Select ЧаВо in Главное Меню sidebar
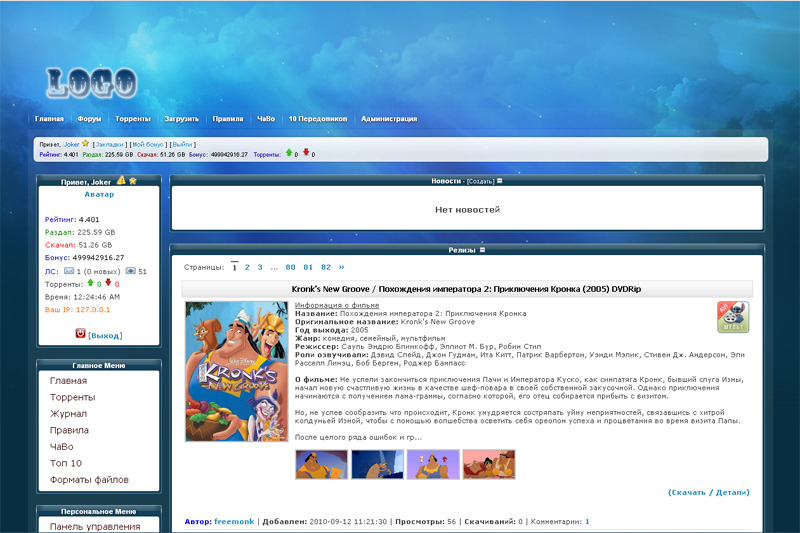The width and height of the screenshot is (800, 533). 62,447
